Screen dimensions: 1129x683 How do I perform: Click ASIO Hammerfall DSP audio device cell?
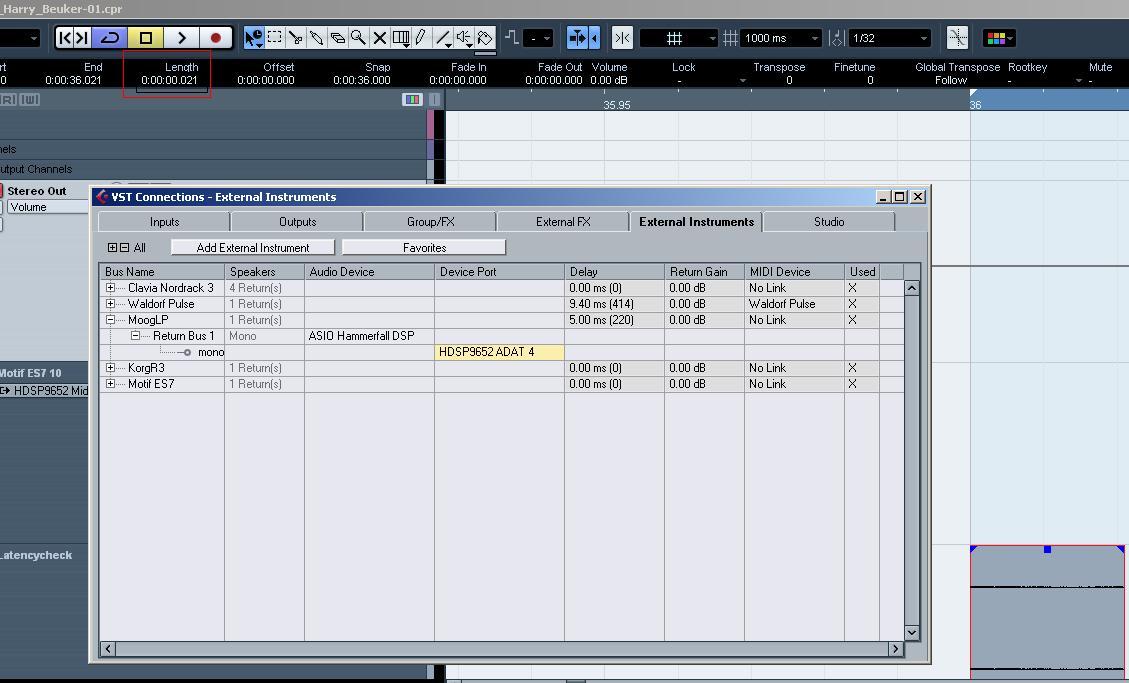click(x=369, y=335)
